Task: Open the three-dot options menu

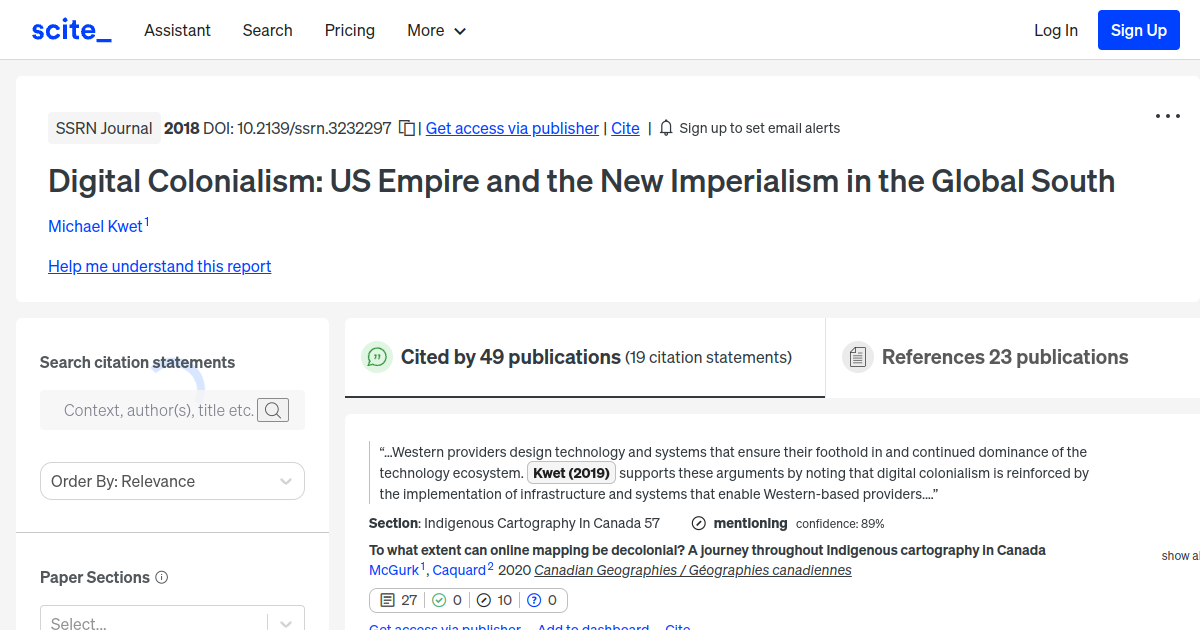Action: coord(1167,116)
